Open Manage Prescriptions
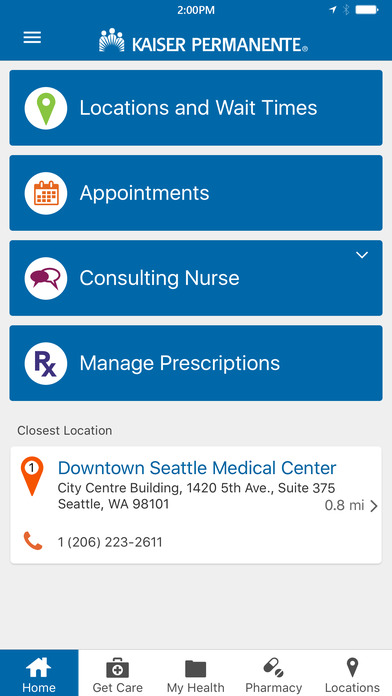The height and width of the screenshot is (696, 392). pyautogui.click(x=196, y=364)
